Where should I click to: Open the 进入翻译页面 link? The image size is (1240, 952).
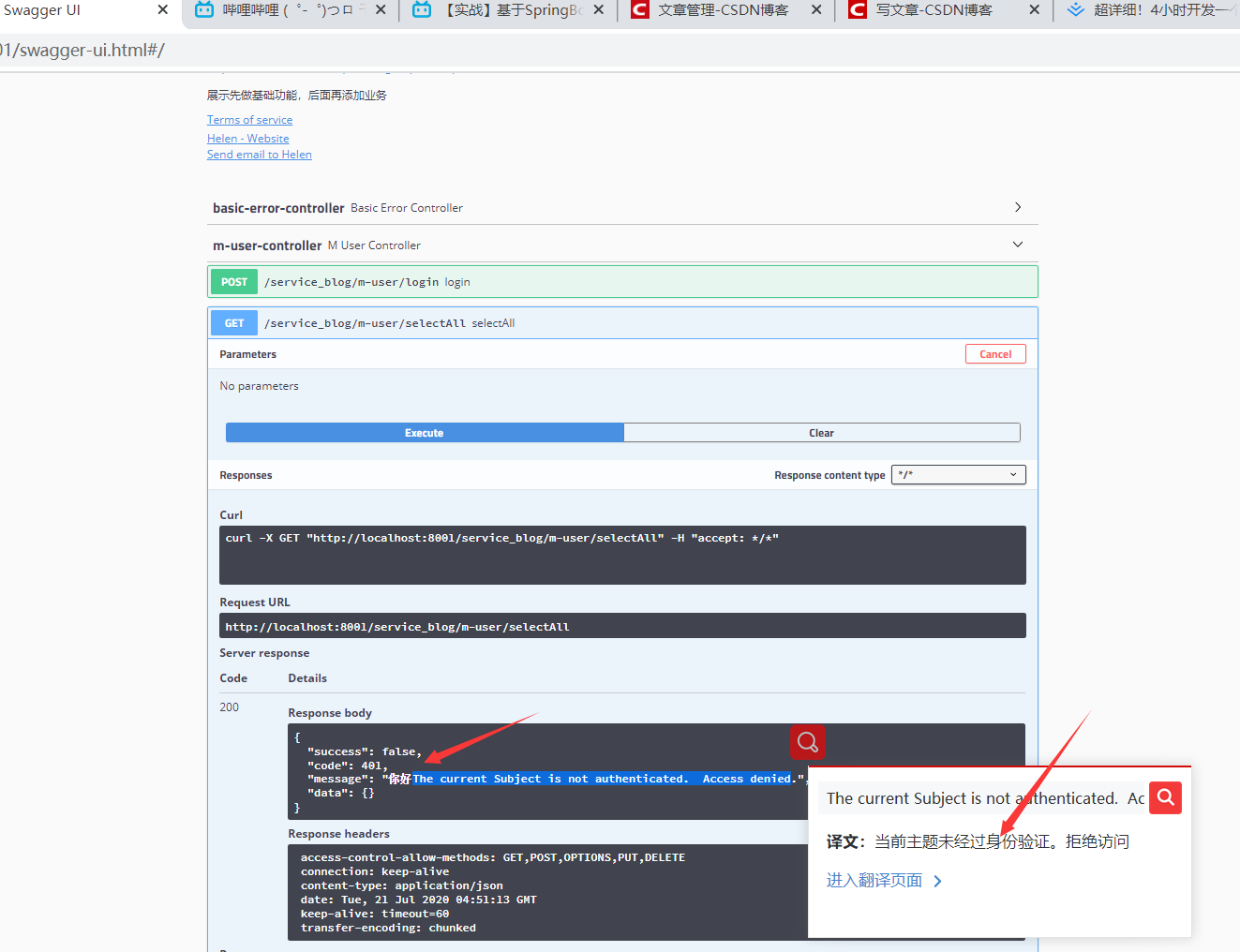pyautogui.click(x=873, y=879)
